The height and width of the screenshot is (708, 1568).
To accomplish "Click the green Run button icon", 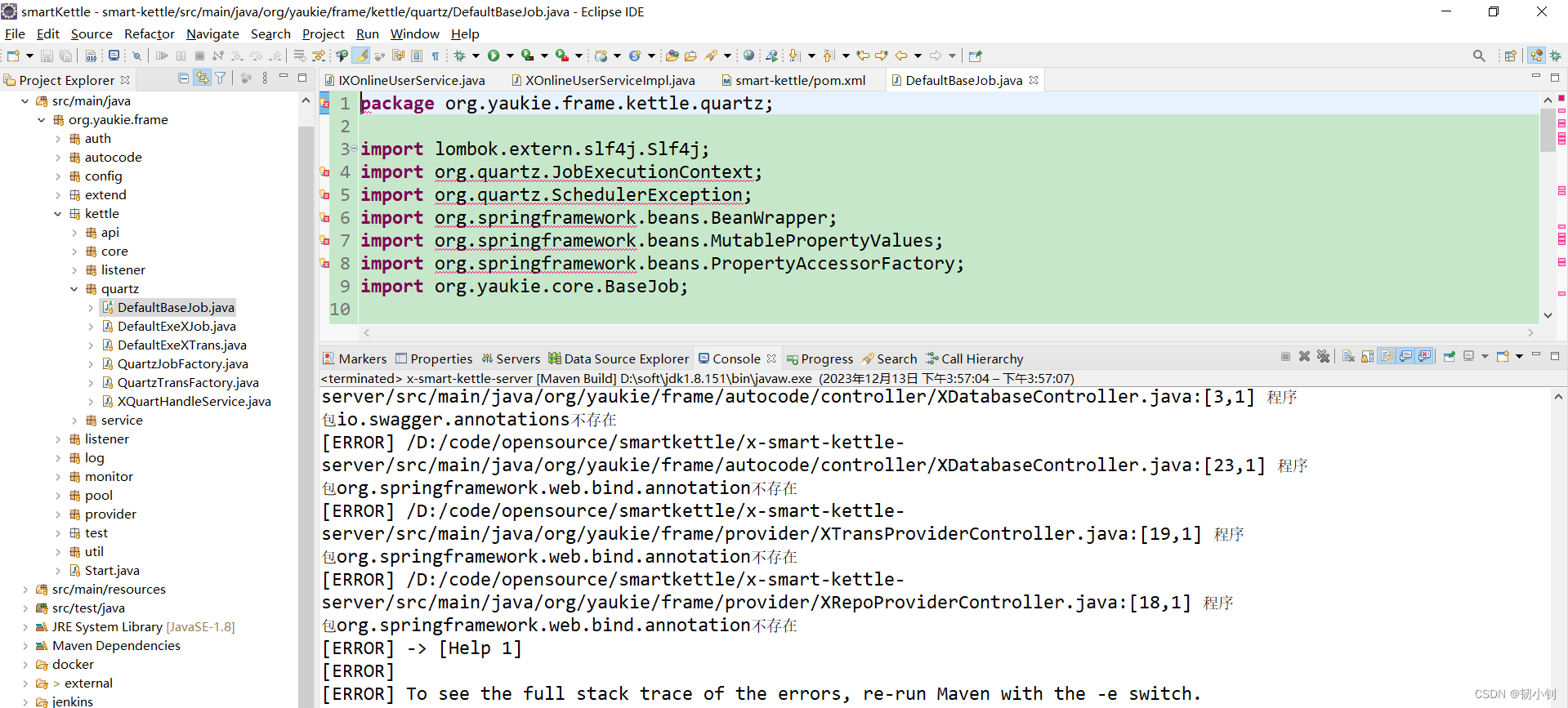I will point(494,56).
